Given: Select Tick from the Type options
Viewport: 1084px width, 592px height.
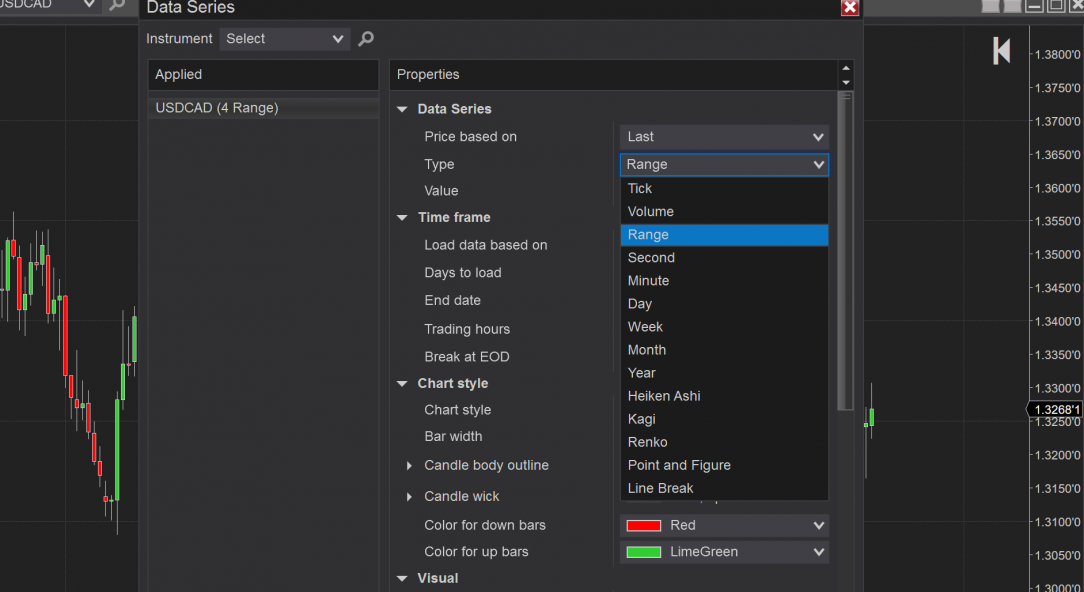Looking at the screenshot, I should click(640, 188).
